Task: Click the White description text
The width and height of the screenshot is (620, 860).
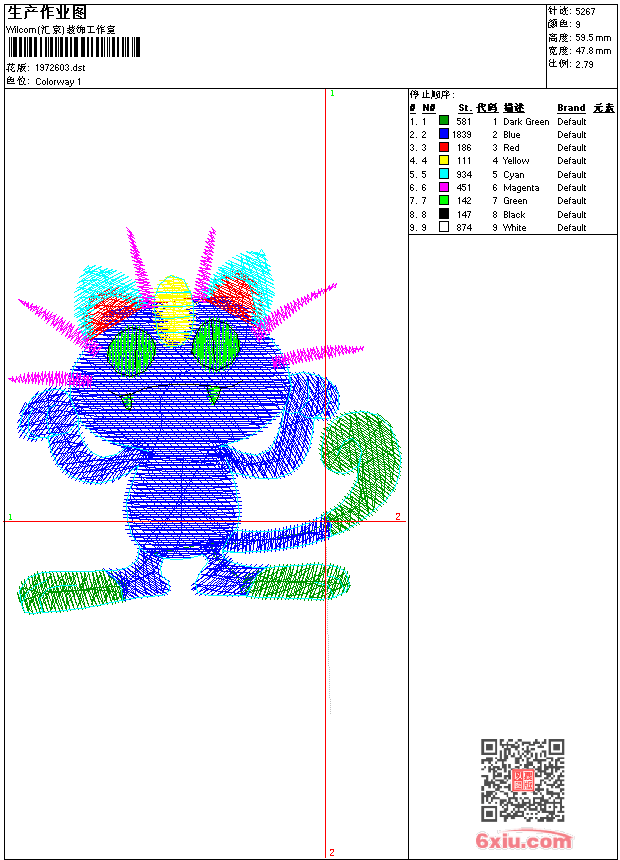Action: (515, 228)
